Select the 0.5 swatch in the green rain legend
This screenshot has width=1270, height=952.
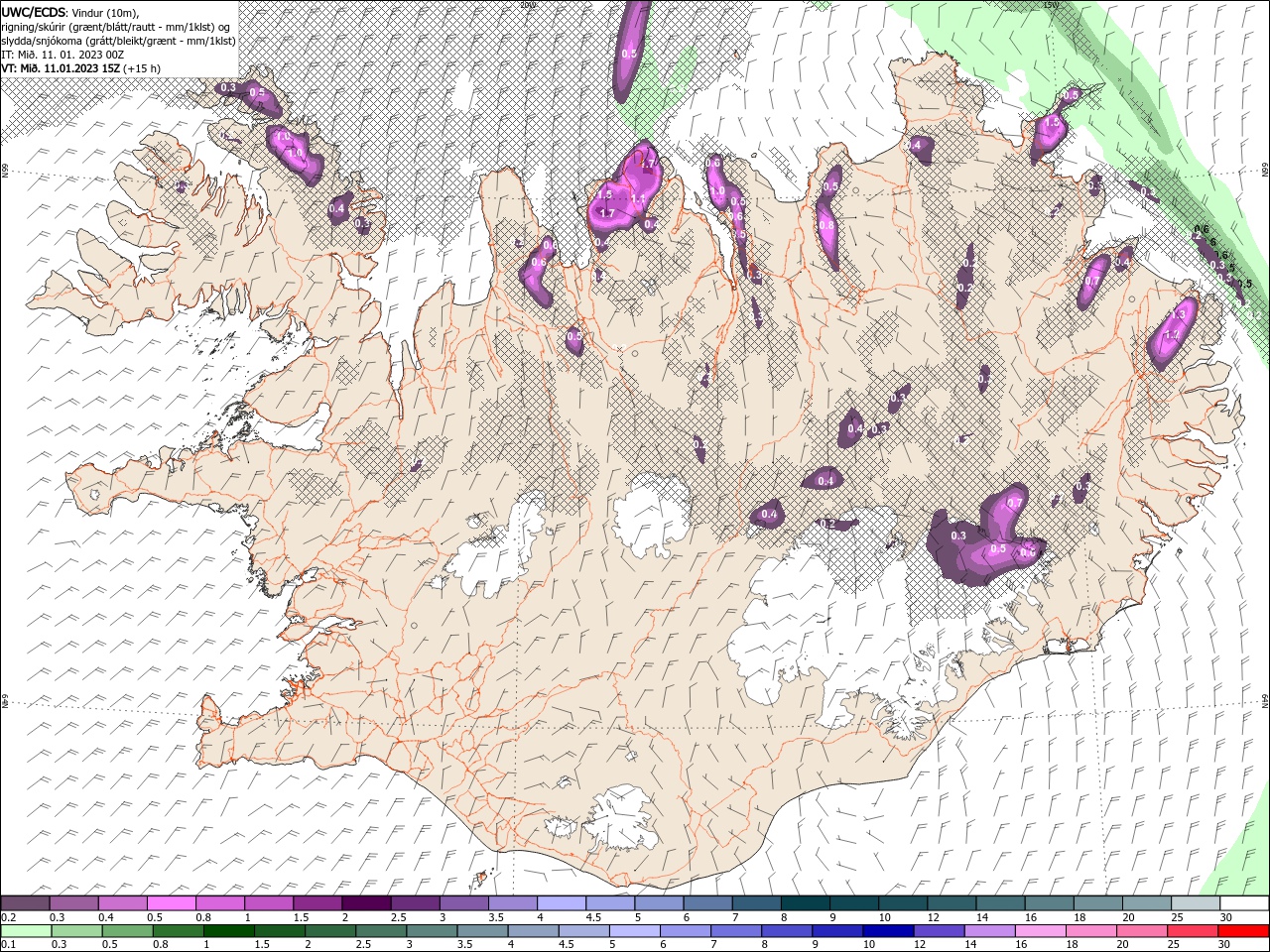coord(128,931)
